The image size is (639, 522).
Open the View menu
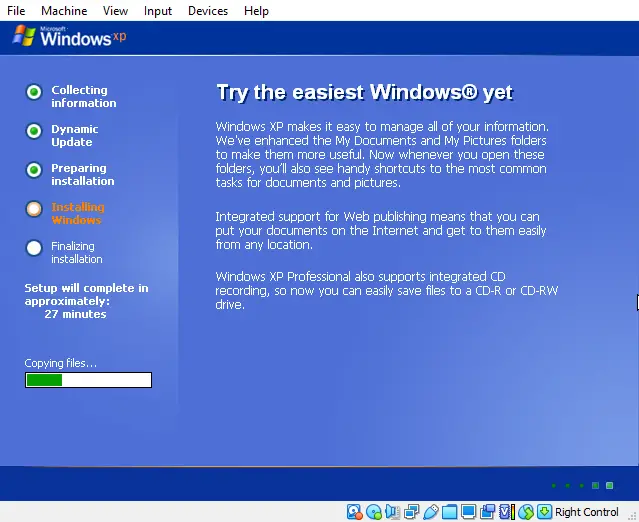pyautogui.click(x=115, y=11)
